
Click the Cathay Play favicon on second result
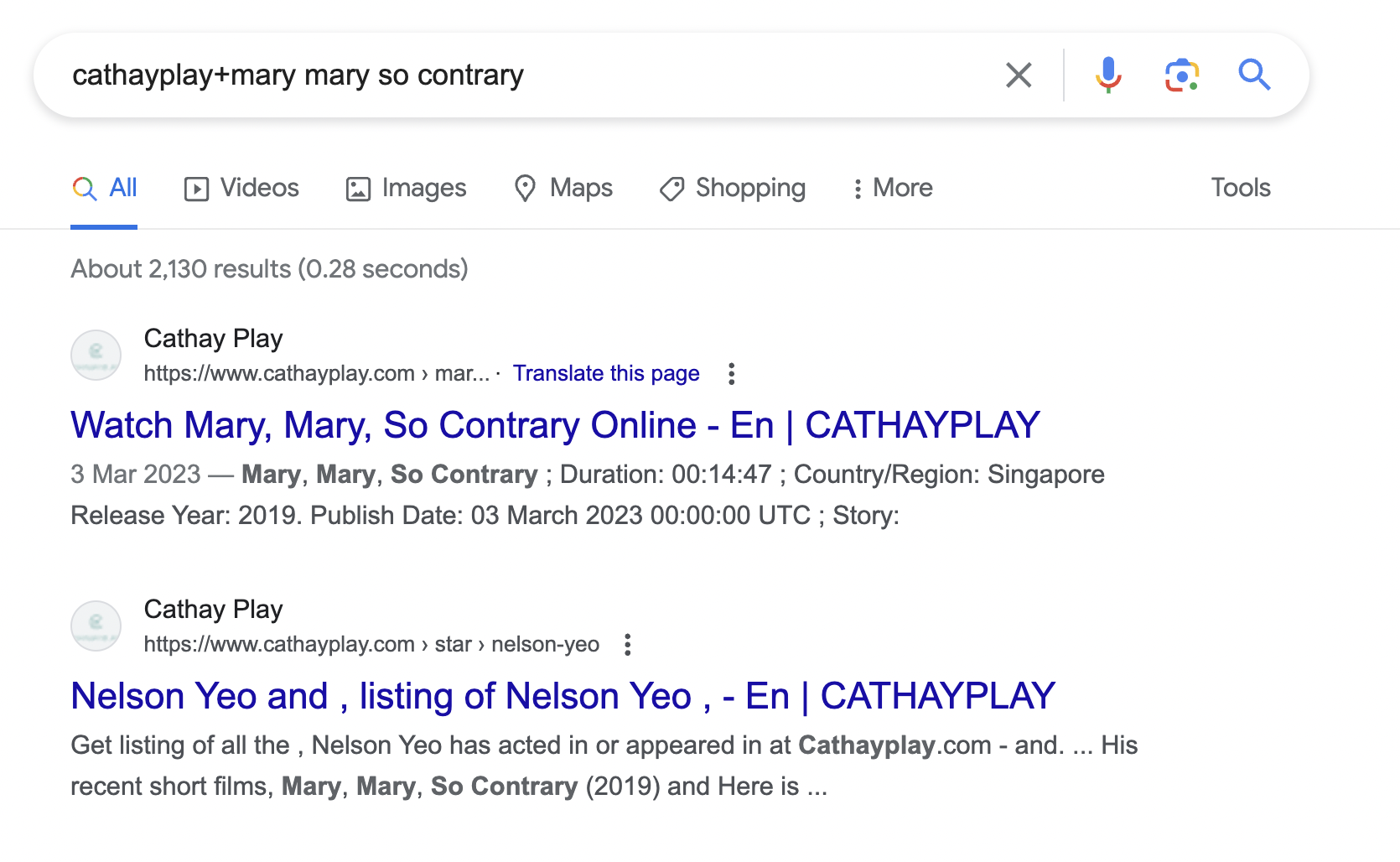point(96,625)
